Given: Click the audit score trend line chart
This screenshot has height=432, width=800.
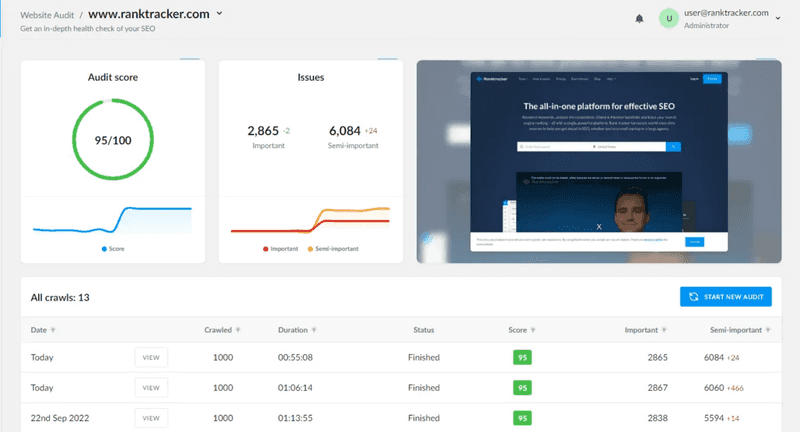Looking at the screenshot, I should [x=112, y=220].
